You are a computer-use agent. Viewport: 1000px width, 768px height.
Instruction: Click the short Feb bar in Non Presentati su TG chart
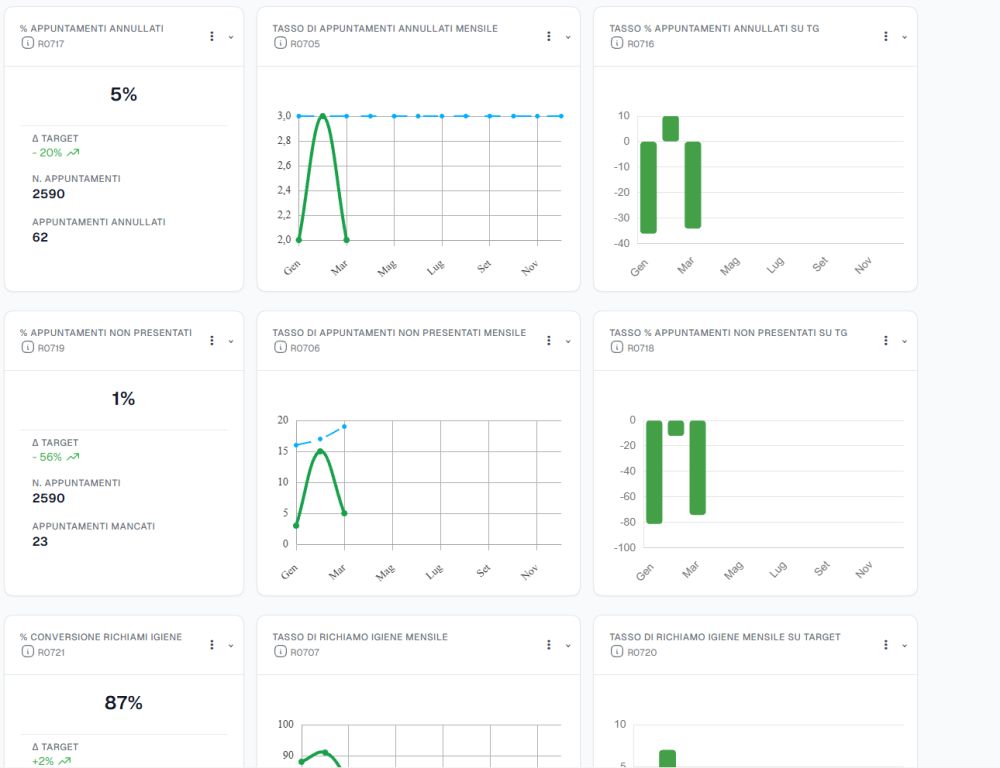coord(676,428)
